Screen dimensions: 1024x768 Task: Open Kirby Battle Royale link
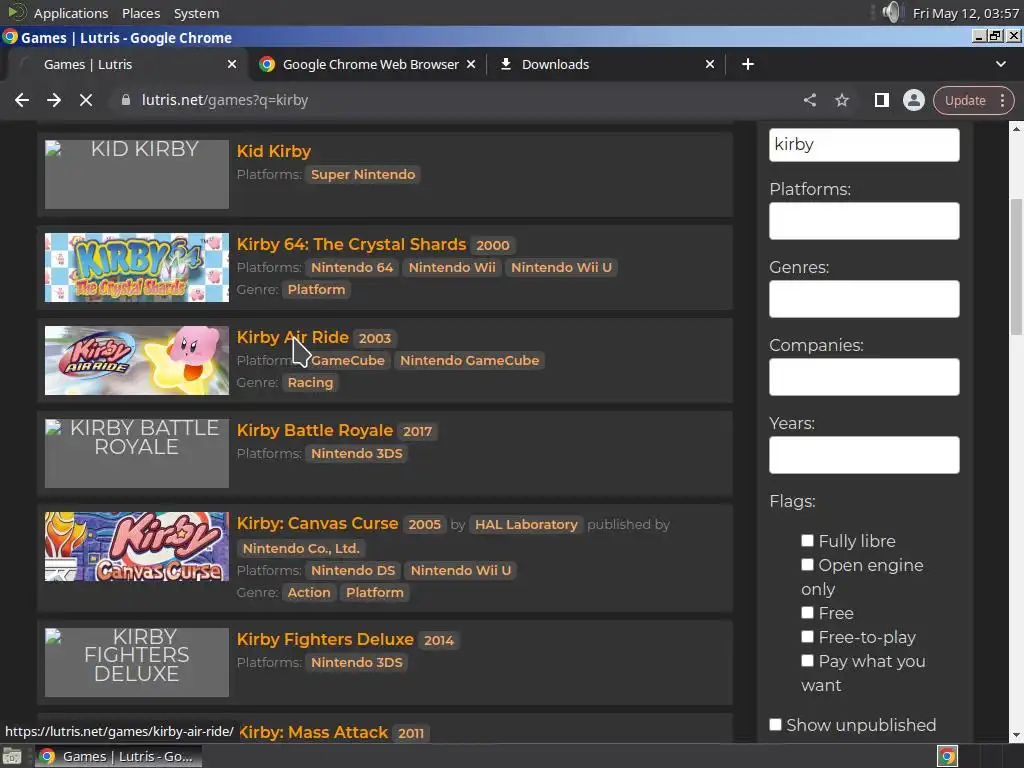pyautogui.click(x=315, y=430)
